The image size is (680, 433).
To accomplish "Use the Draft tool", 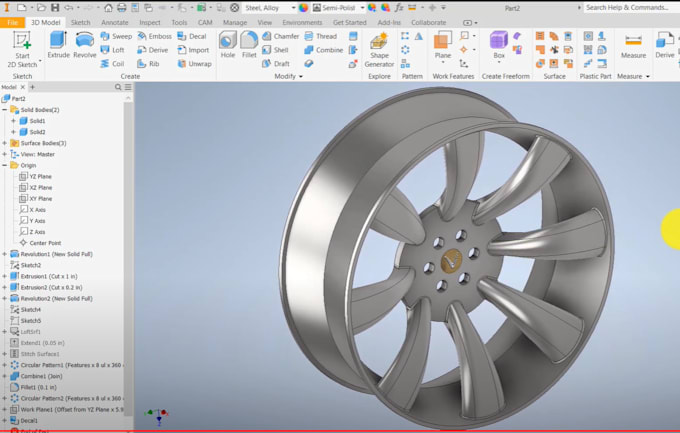I will click(276, 64).
